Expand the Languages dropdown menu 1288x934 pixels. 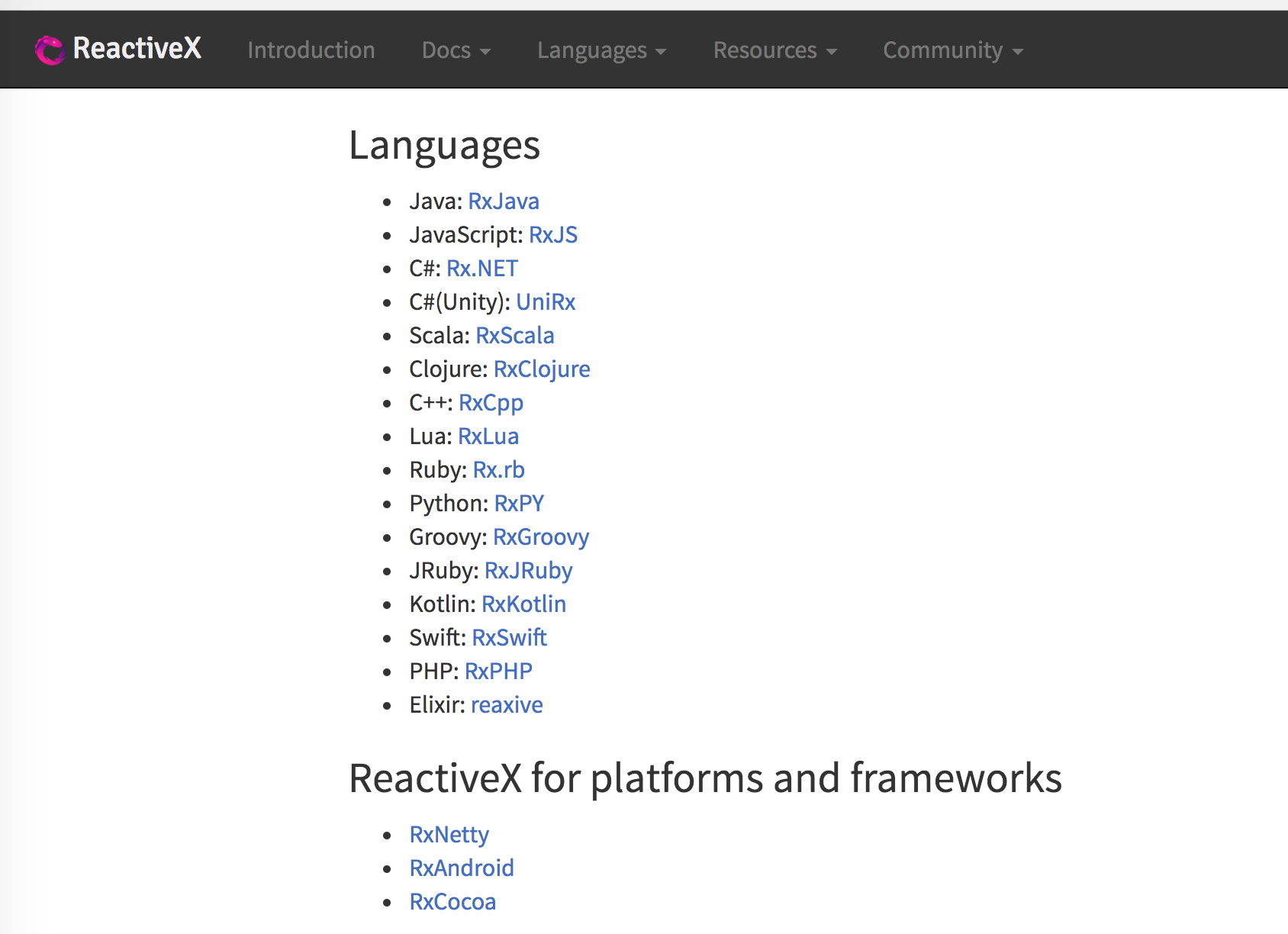coord(602,50)
